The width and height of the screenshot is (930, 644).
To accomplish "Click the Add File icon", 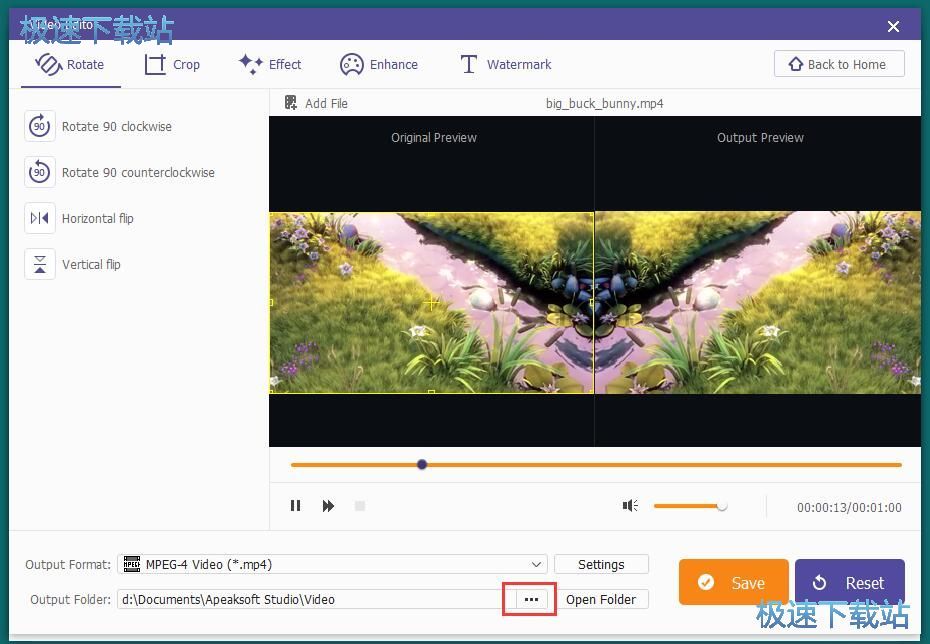I will click(291, 103).
